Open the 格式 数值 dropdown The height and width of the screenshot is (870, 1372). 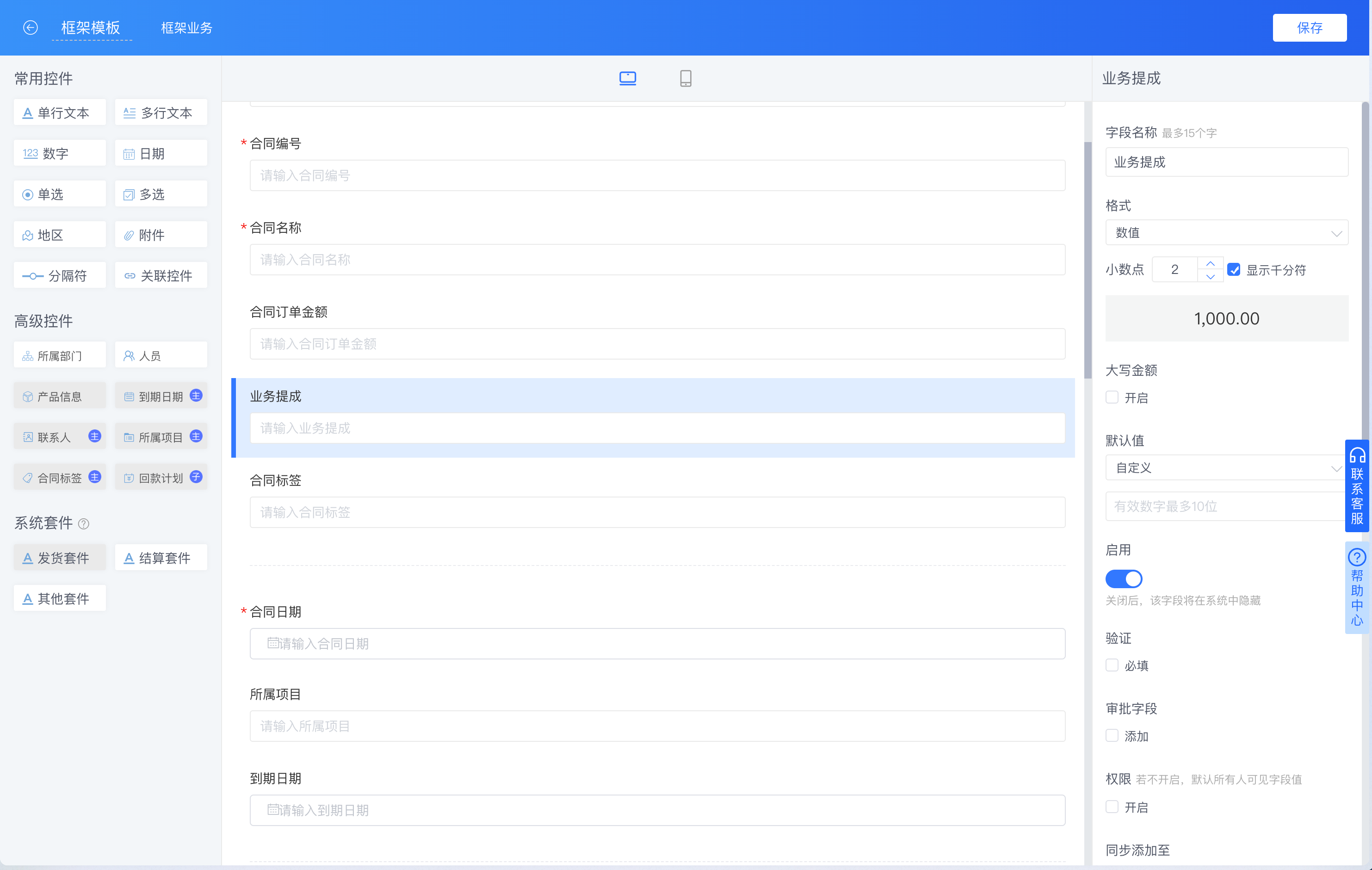1227,233
